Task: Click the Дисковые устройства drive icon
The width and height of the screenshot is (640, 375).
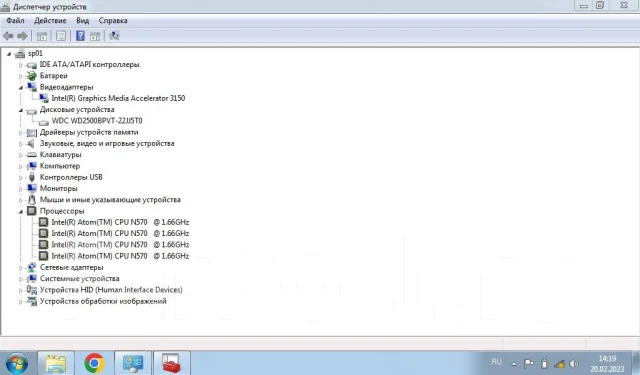Action: pyautogui.click(x=31, y=111)
